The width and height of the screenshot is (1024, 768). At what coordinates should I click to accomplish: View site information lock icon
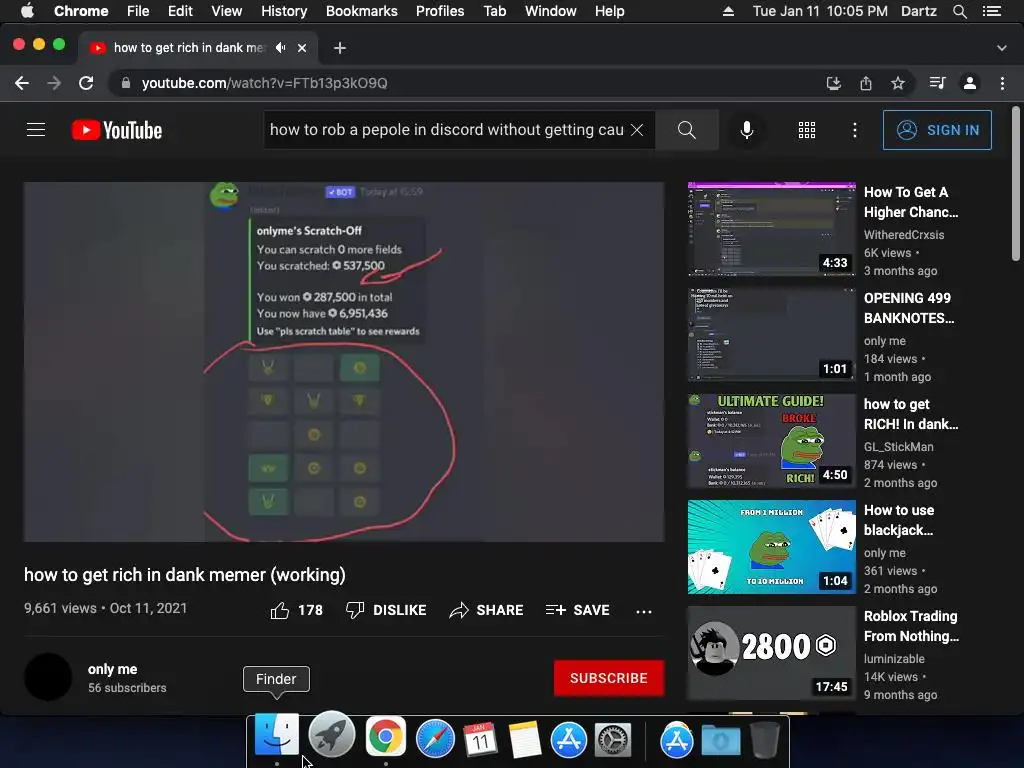(x=126, y=83)
